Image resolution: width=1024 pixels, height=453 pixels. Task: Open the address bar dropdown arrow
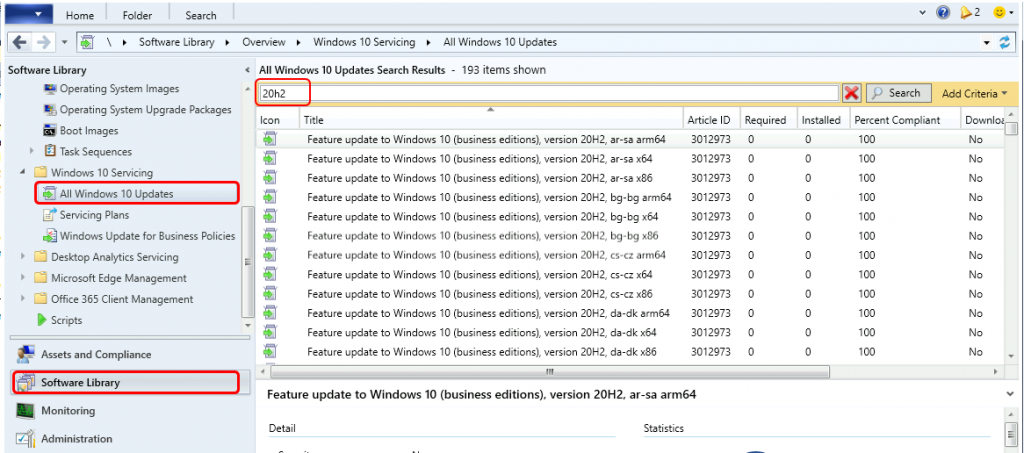click(986, 42)
